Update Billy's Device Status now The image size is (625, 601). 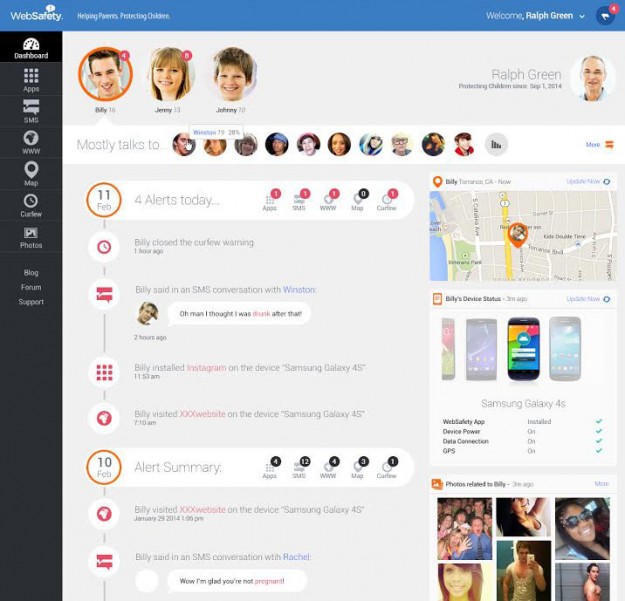pos(588,299)
